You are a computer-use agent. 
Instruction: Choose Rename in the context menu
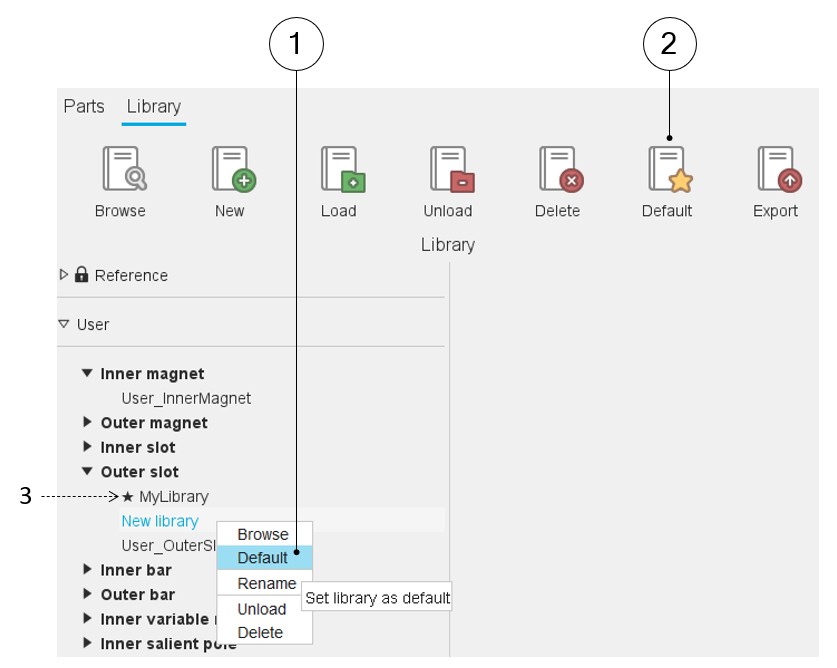(266, 583)
